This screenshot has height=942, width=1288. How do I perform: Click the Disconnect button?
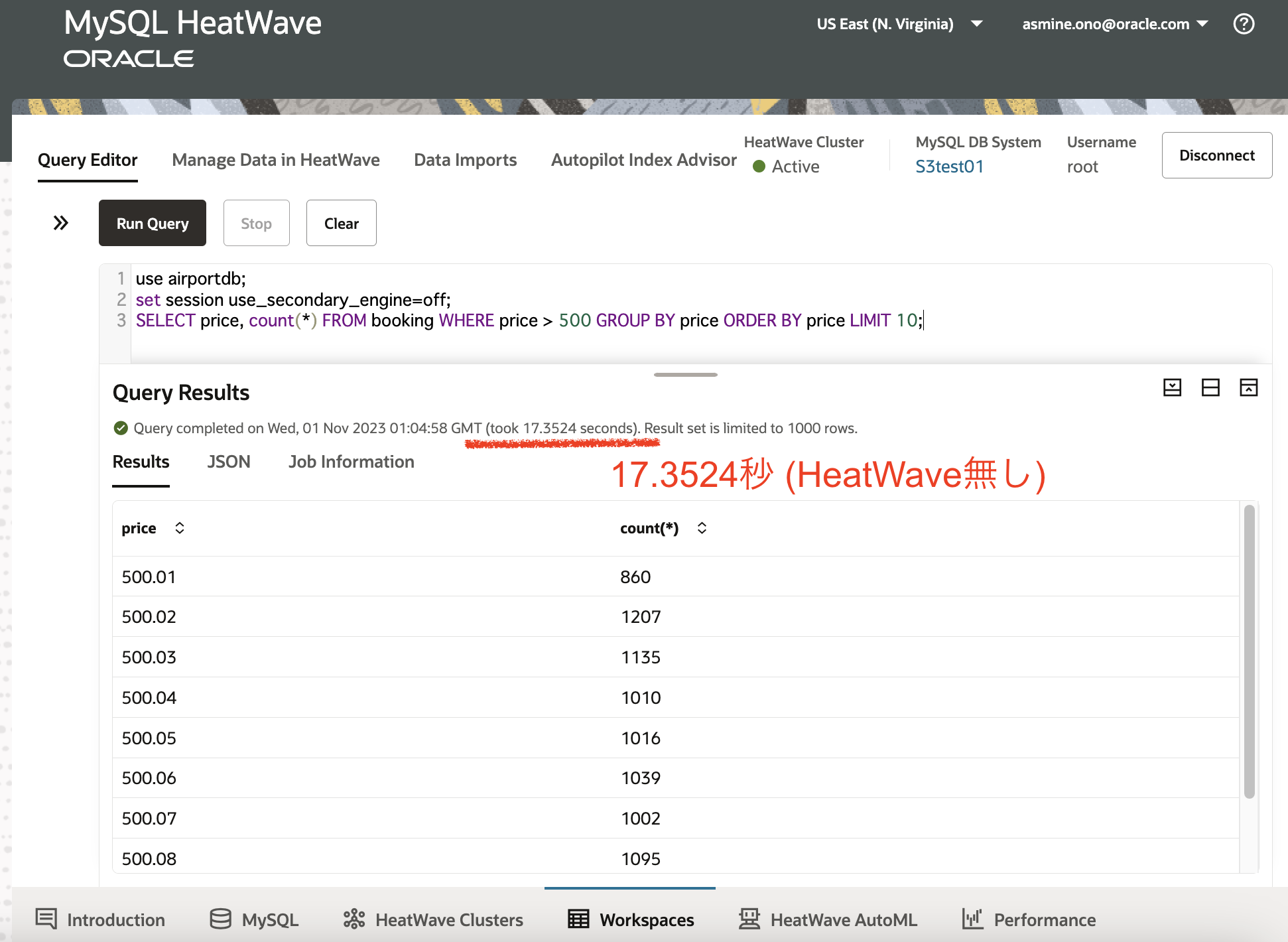[x=1216, y=155]
